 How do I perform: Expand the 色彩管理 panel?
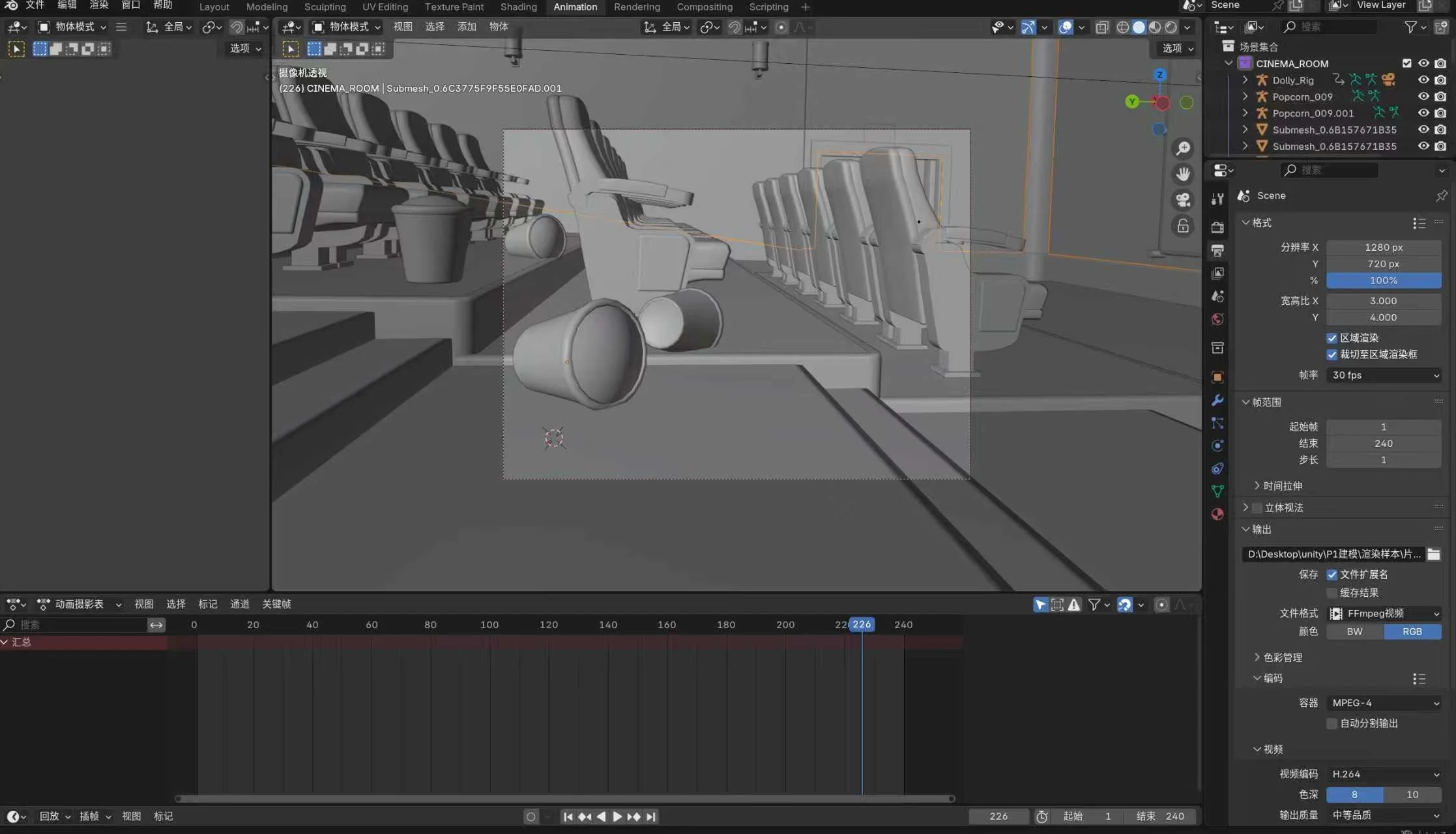[x=1281, y=657]
